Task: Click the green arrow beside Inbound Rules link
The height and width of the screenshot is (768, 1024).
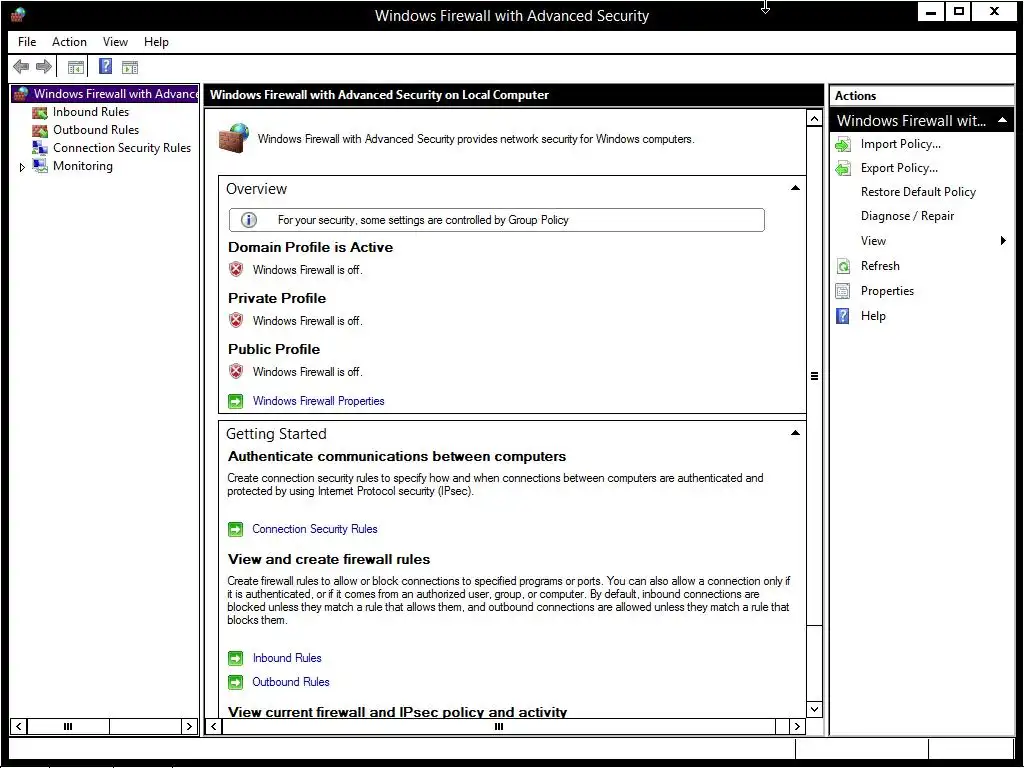Action: click(236, 658)
